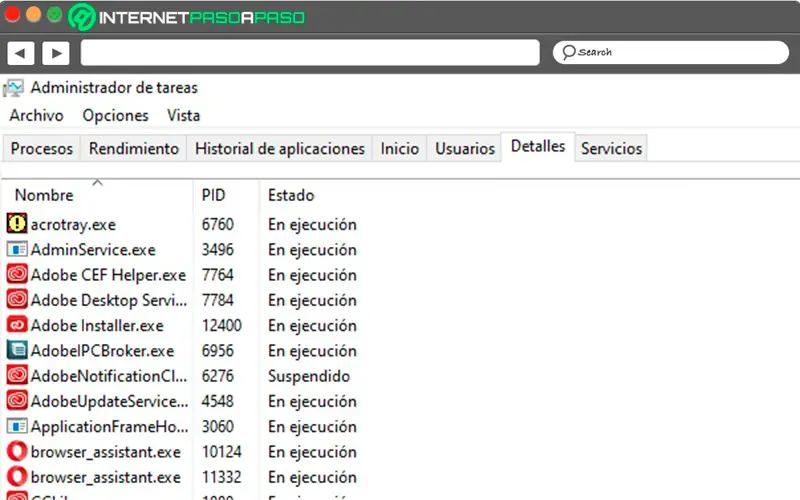This screenshot has width=800, height=500.
Task: Open the Historial de aplicaciones tab
Action: pos(280,148)
